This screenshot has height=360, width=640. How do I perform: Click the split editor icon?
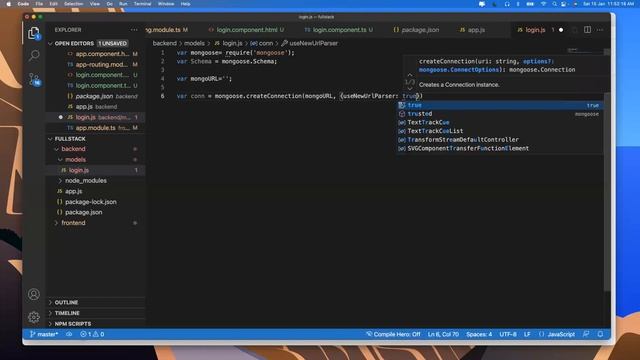click(587, 30)
